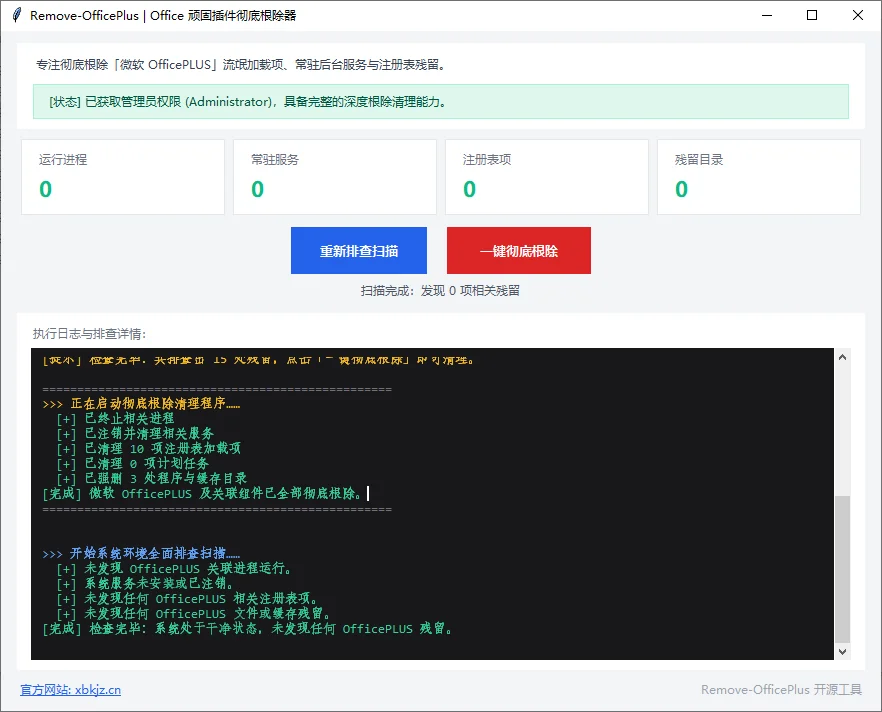Image resolution: width=882 pixels, height=712 pixels.
Task: Click the 运行进程 counter card
Action: (x=123, y=177)
